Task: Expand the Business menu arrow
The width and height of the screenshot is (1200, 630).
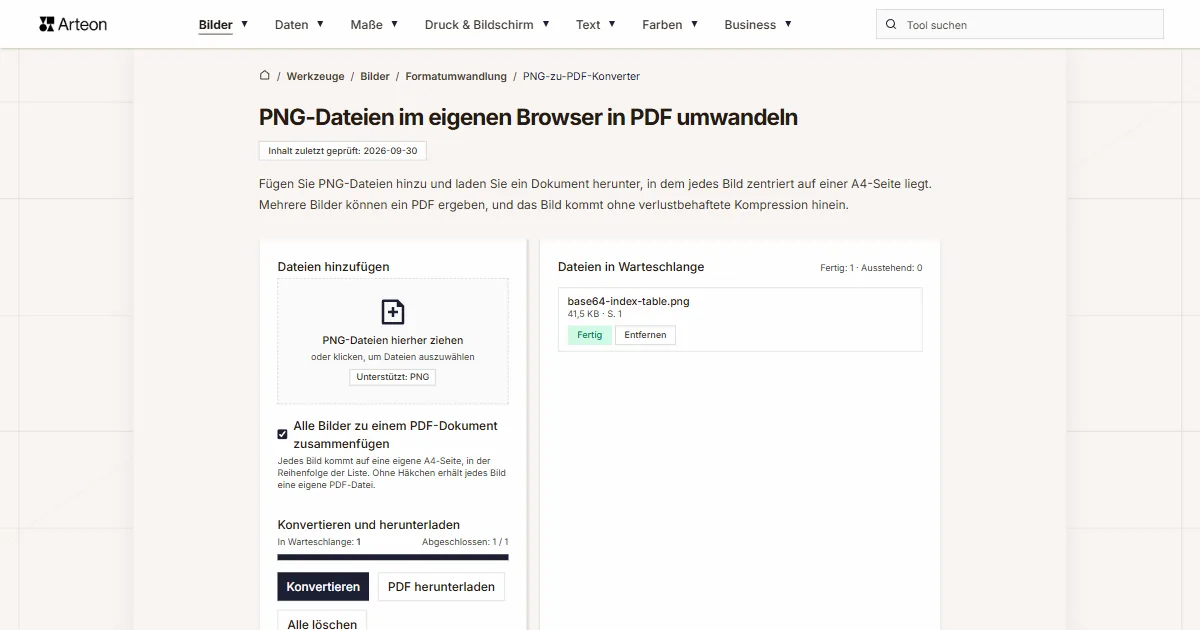Action: 788,24
